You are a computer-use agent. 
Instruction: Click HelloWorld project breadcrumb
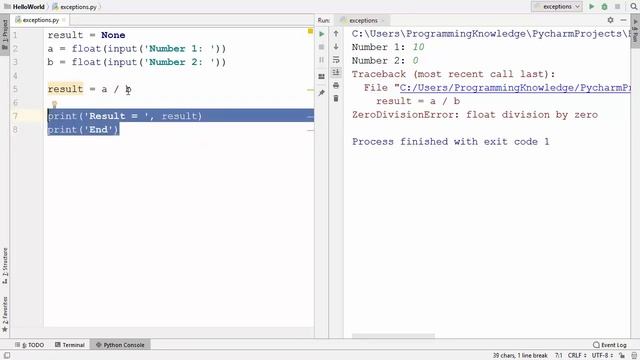point(24,7)
